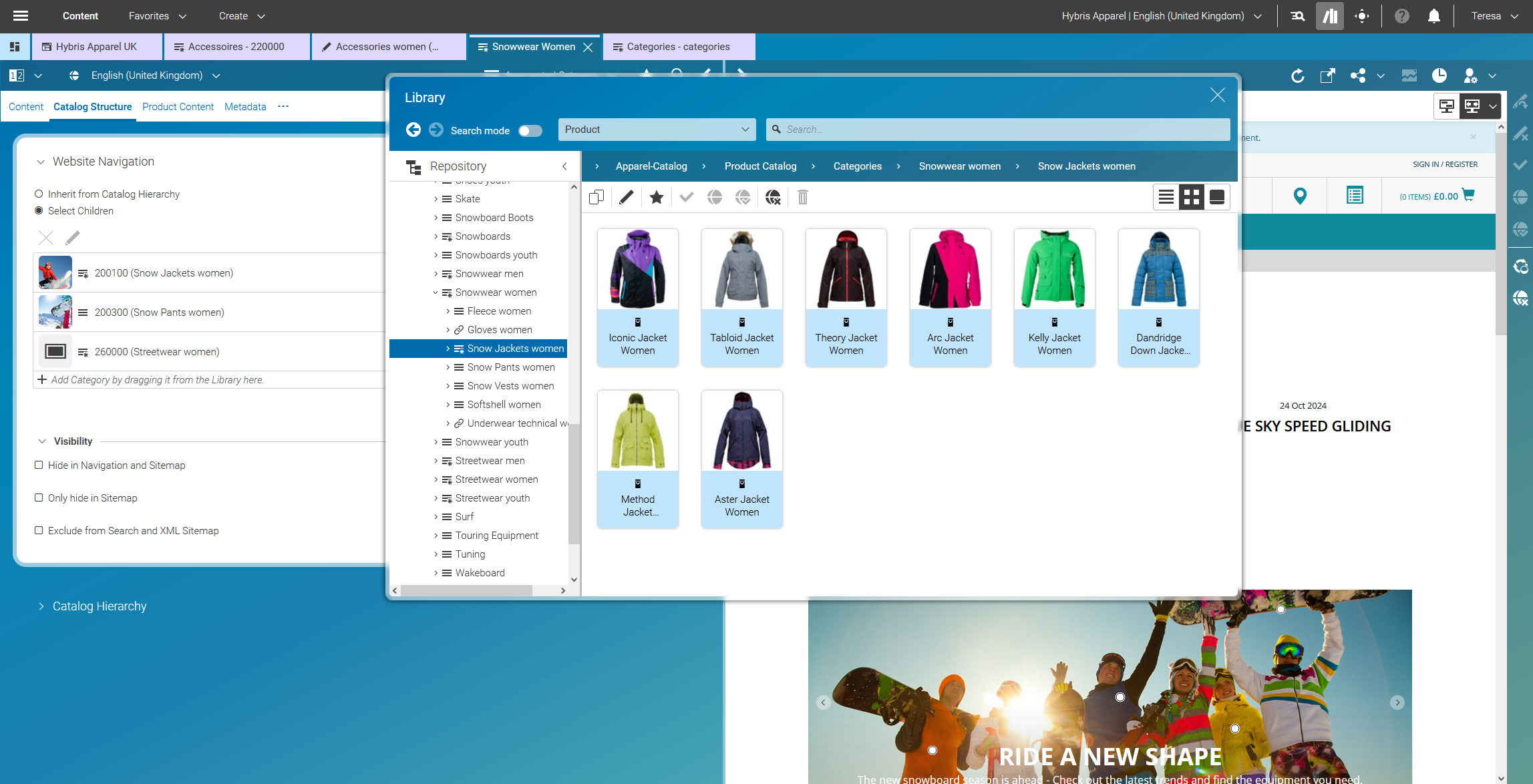
Task: Unpublish product using globe-with-x icon
Action: (773, 197)
